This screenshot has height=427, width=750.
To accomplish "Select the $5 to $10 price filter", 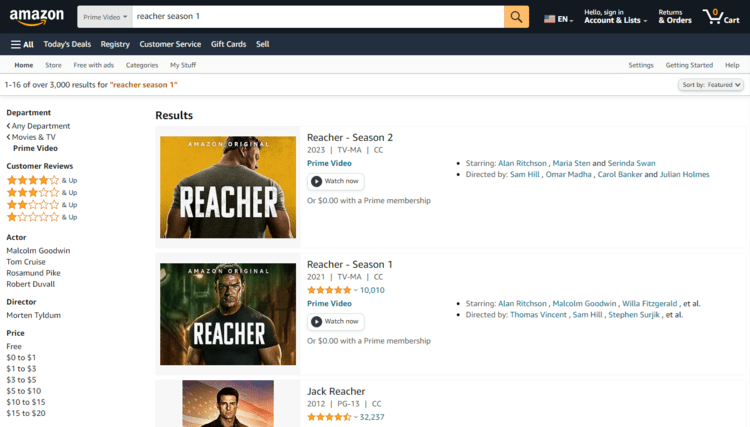I will pyautogui.click(x=24, y=391).
